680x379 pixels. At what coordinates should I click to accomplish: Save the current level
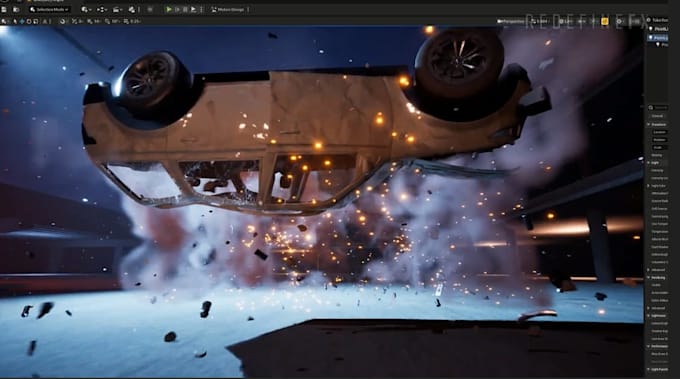point(4,10)
